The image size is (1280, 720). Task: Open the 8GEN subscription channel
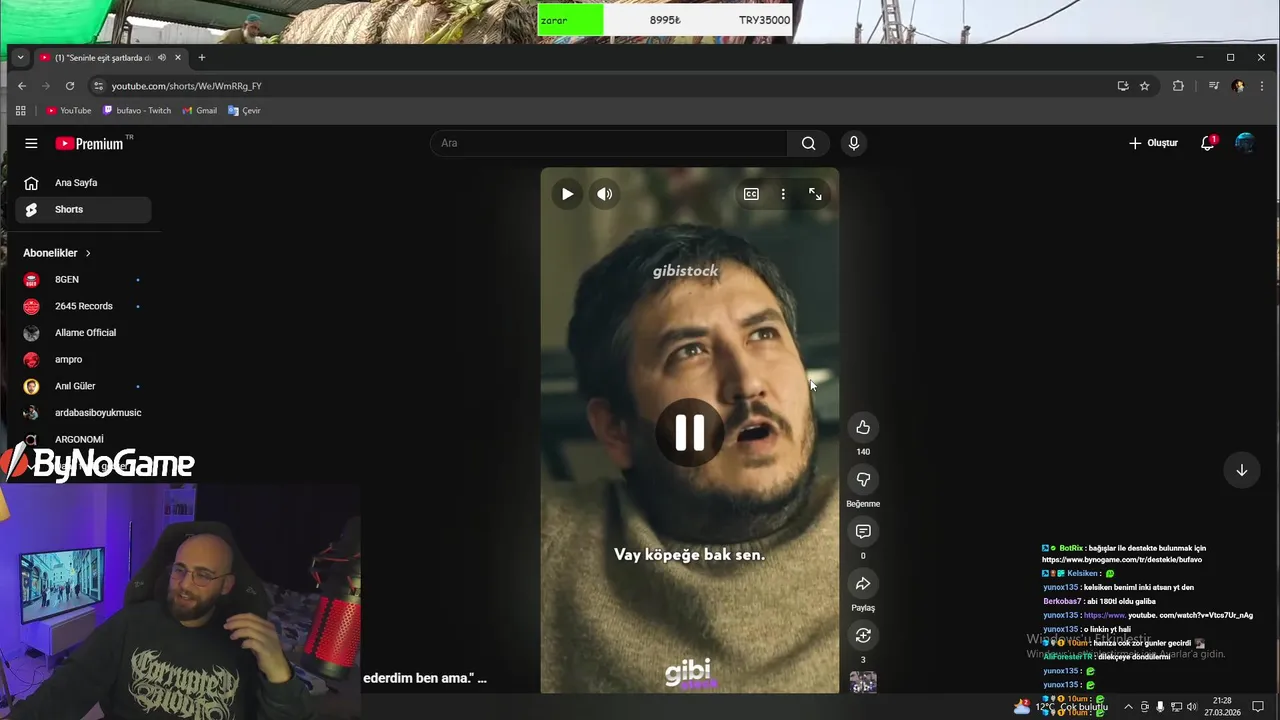coord(83,279)
